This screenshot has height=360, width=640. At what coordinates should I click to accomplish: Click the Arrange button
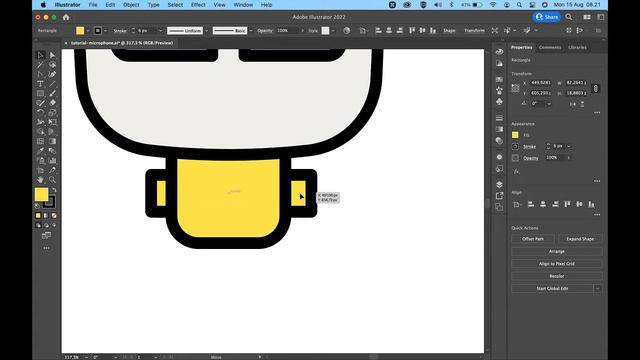pyautogui.click(x=557, y=251)
